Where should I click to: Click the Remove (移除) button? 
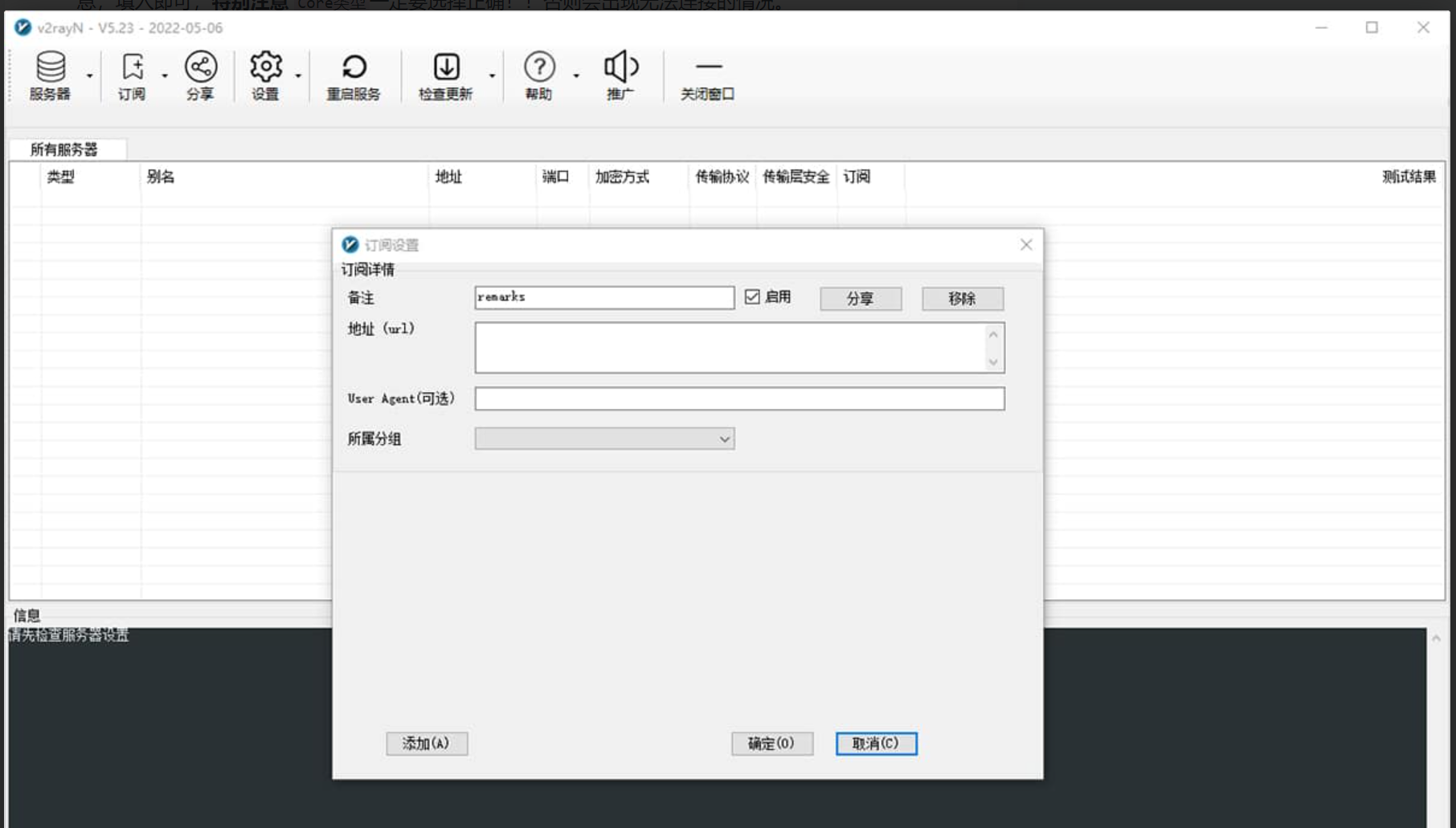[x=963, y=299]
